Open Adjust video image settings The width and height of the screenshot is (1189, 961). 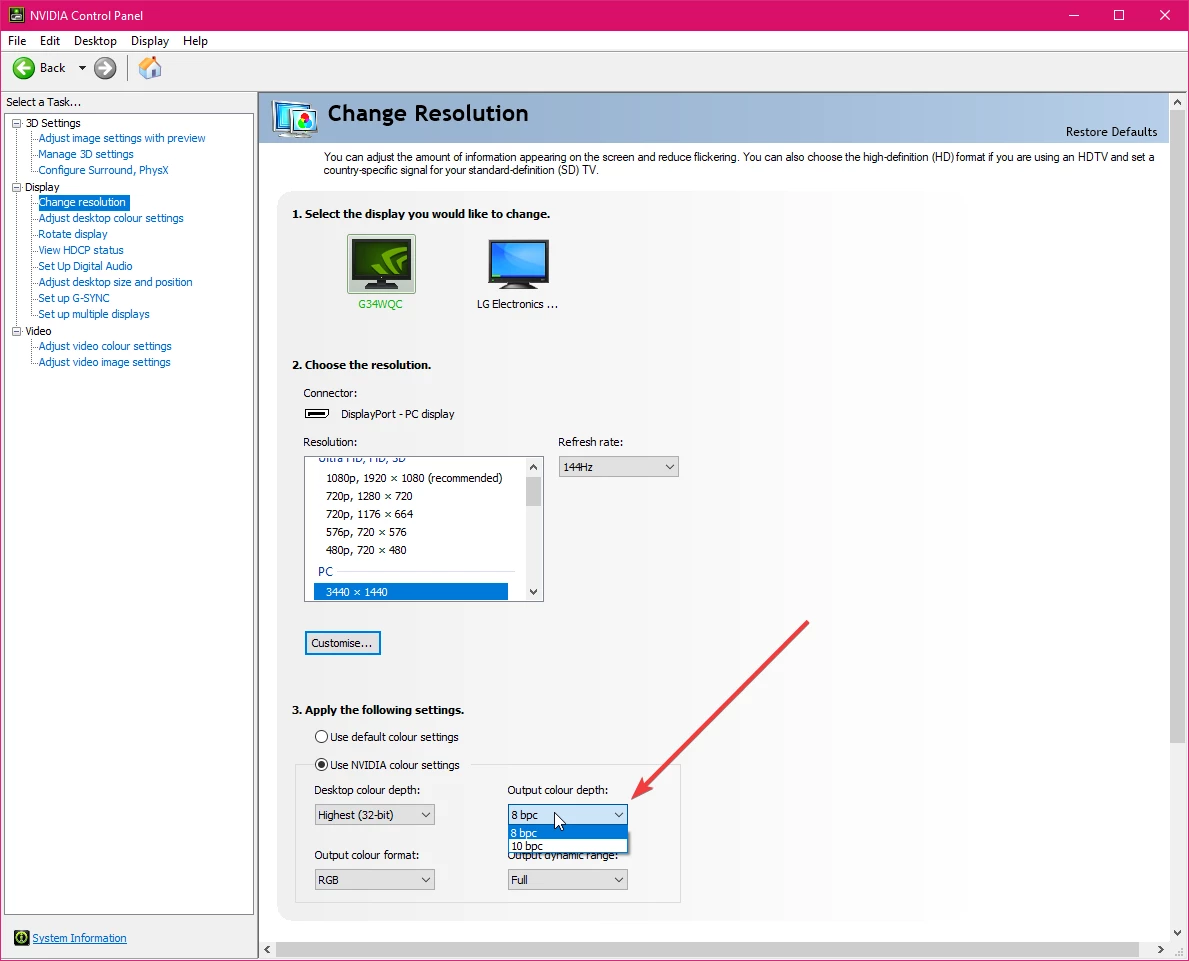105,362
